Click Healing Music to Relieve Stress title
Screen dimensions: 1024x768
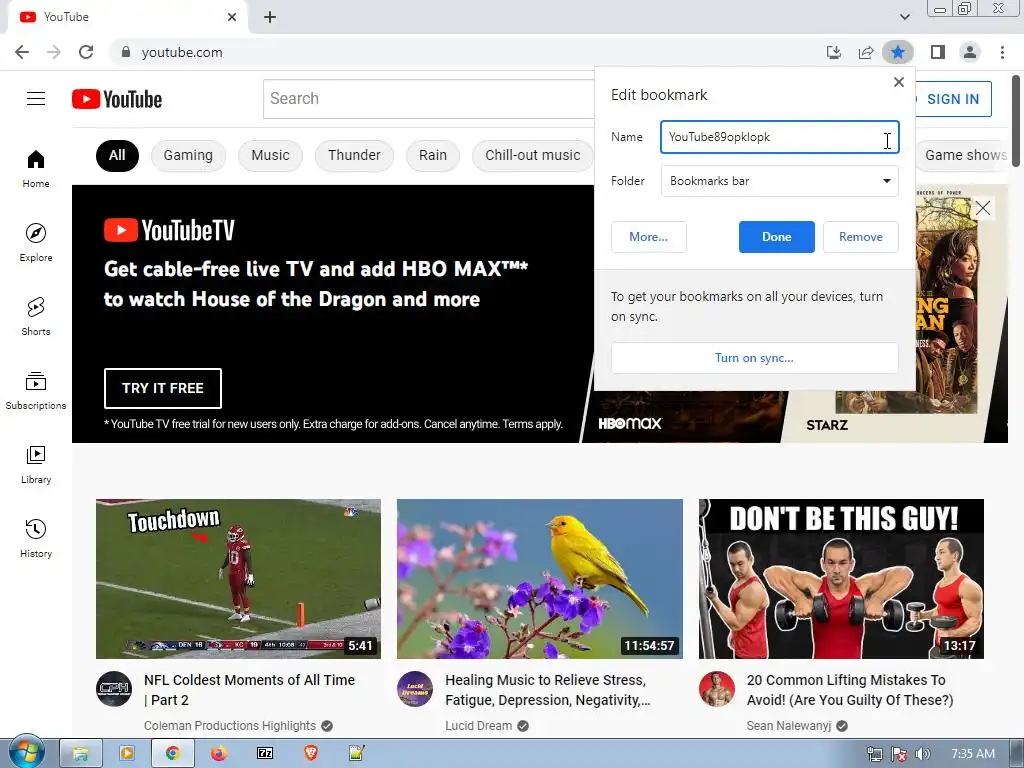(x=547, y=690)
